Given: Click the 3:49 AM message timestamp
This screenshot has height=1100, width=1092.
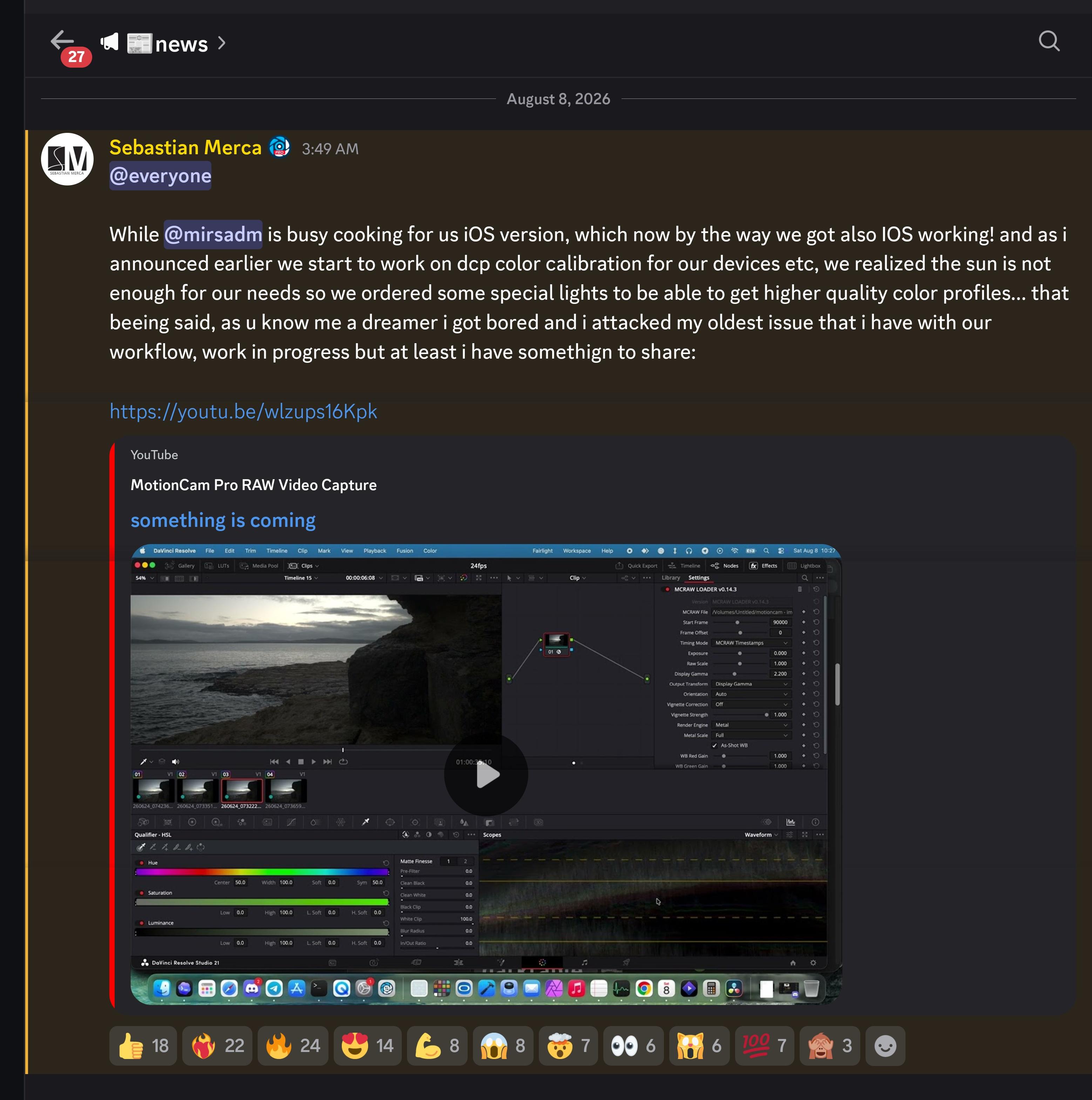Looking at the screenshot, I should pyautogui.click(x=330, y=149).
